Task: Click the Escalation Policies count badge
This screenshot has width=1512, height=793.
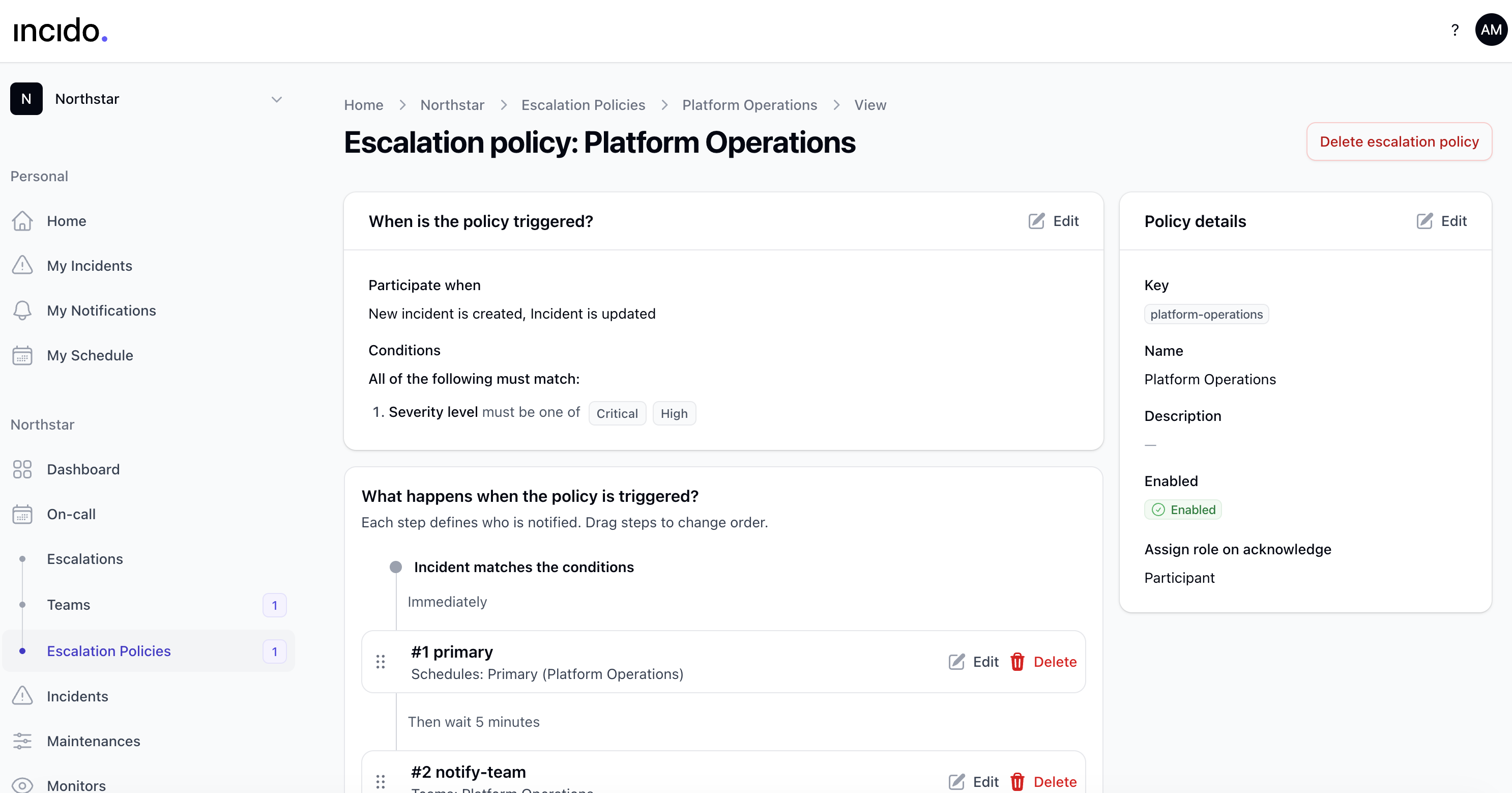Action: tap(274, 652)
